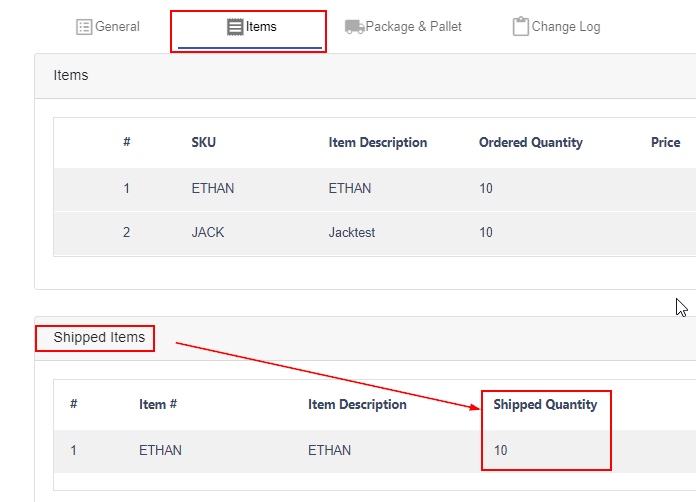Screen dimensions: 696x502
Task: Click the Items panel heading
Action: click(x=71, y=75)
